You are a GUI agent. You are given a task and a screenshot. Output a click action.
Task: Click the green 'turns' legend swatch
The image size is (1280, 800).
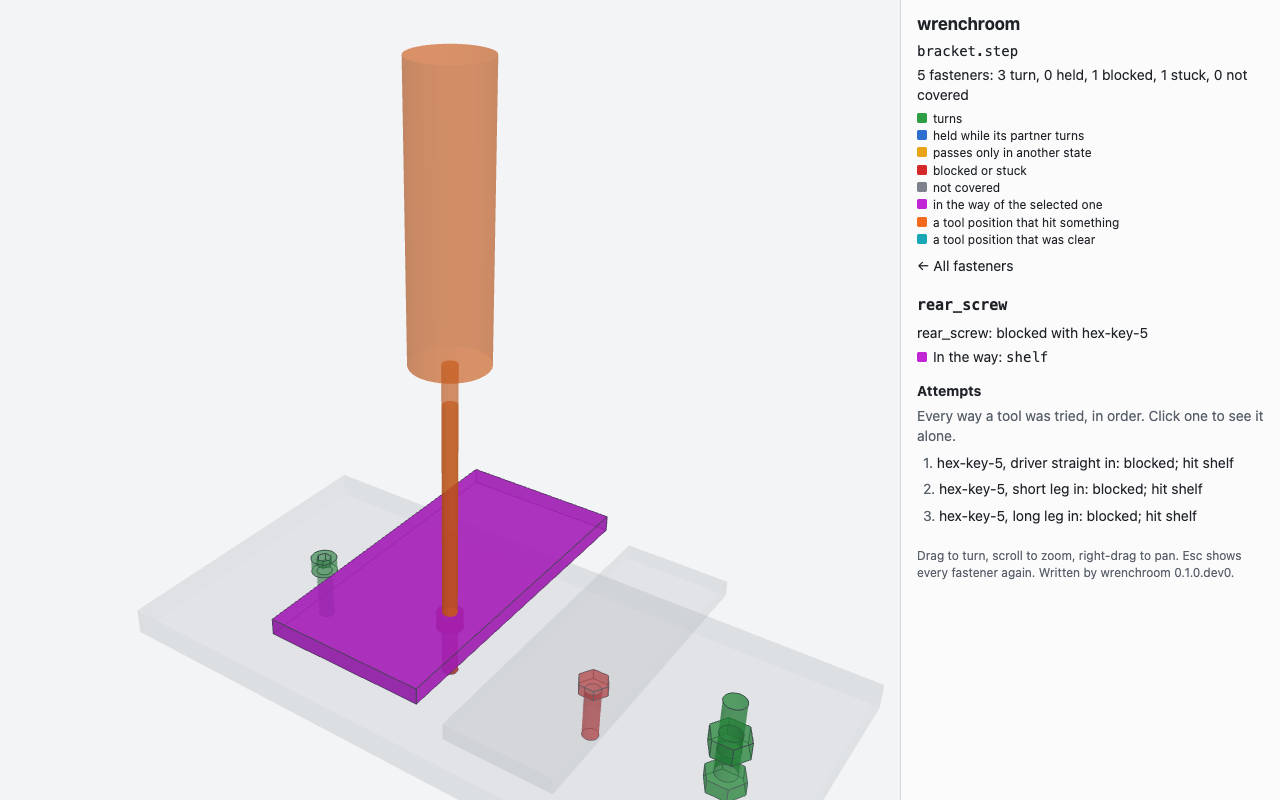point(922,118)
